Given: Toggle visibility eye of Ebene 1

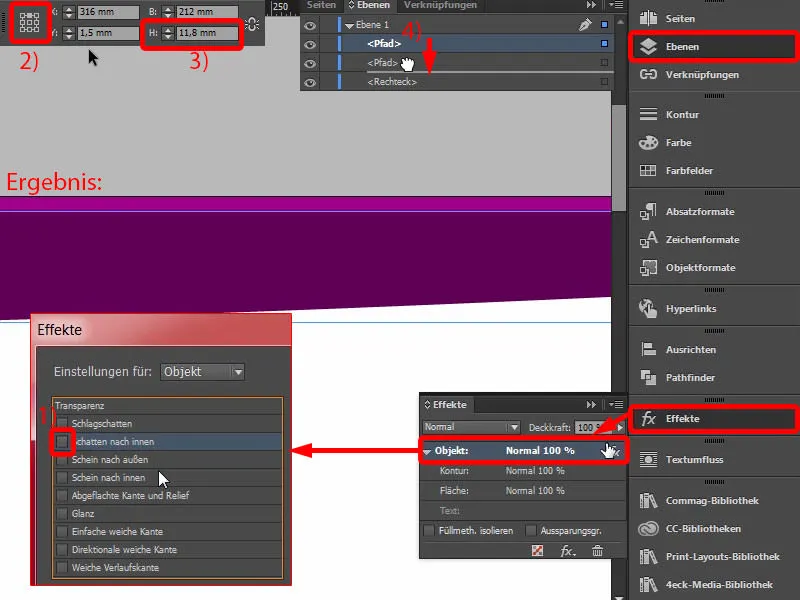Looking at the screenshot, I should click(310, 25).
